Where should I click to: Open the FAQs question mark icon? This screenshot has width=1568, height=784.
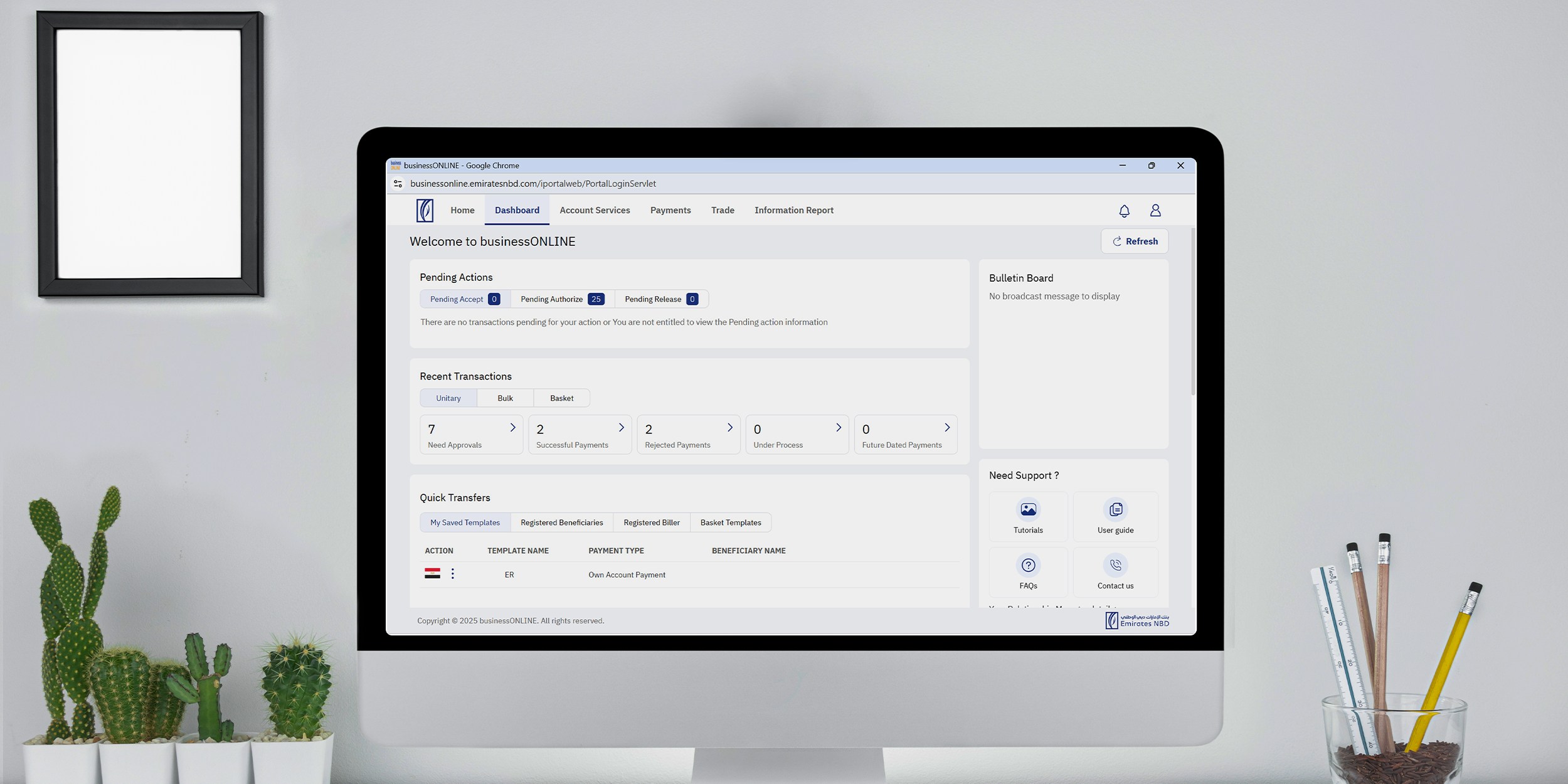pyautogui.click(x=1028, y=566)
